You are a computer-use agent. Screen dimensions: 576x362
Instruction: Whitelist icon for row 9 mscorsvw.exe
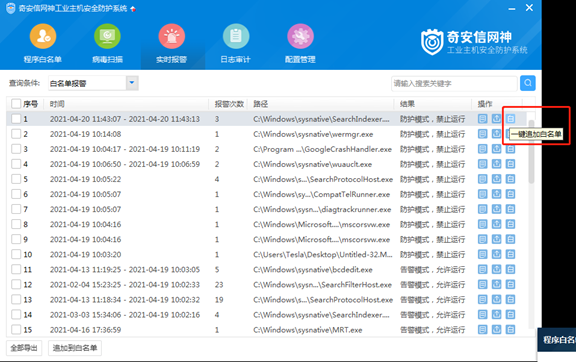pyautogui.click(x=510, y=239)
